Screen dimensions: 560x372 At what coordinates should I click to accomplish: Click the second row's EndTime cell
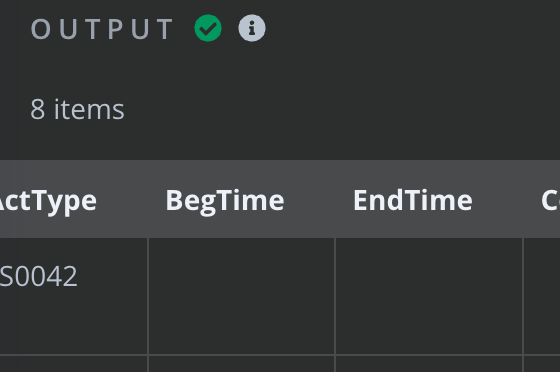[429, 364]
